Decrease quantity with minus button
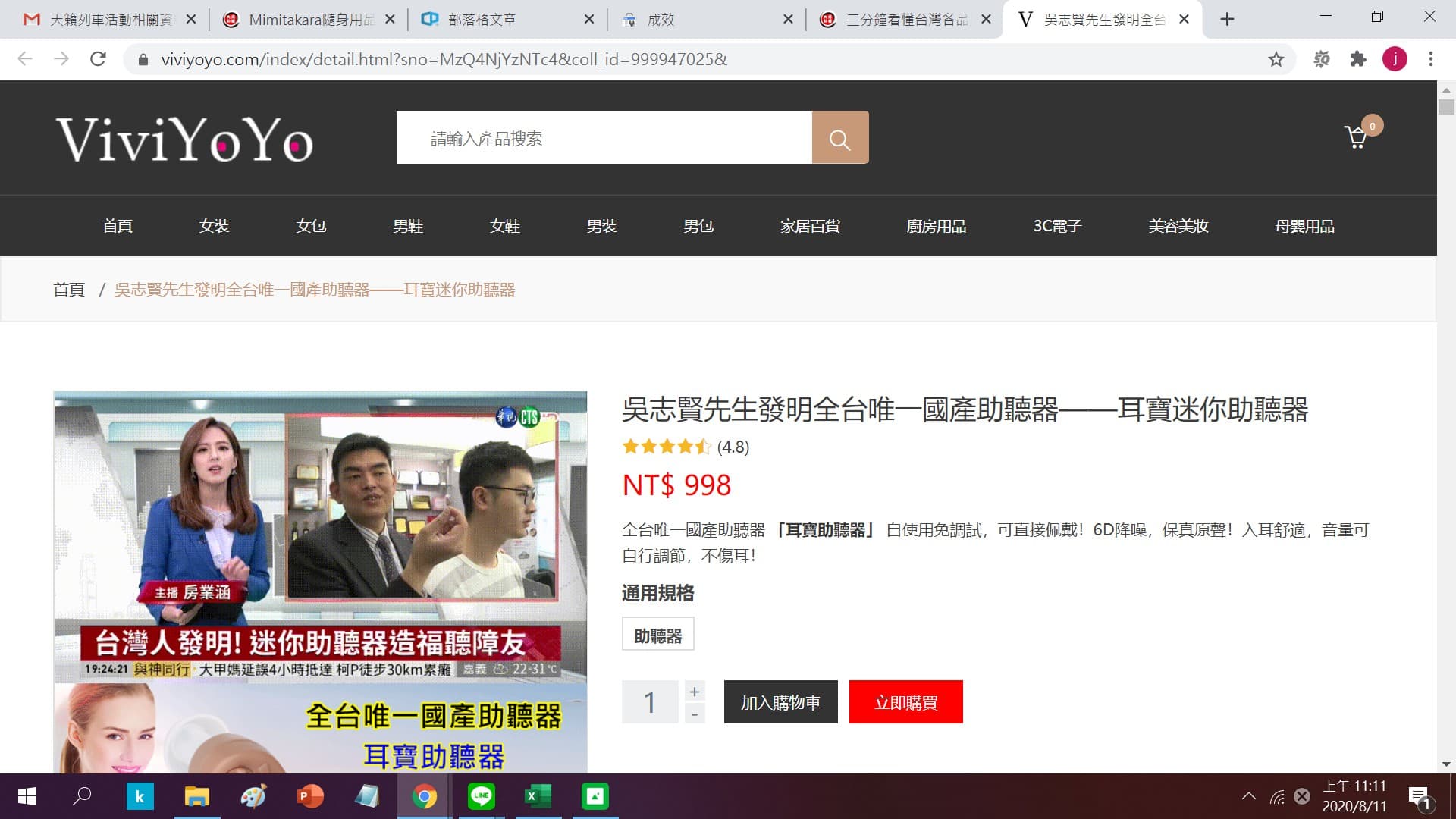This screenshot has width=1456, height=819. (x=695, y=714)
